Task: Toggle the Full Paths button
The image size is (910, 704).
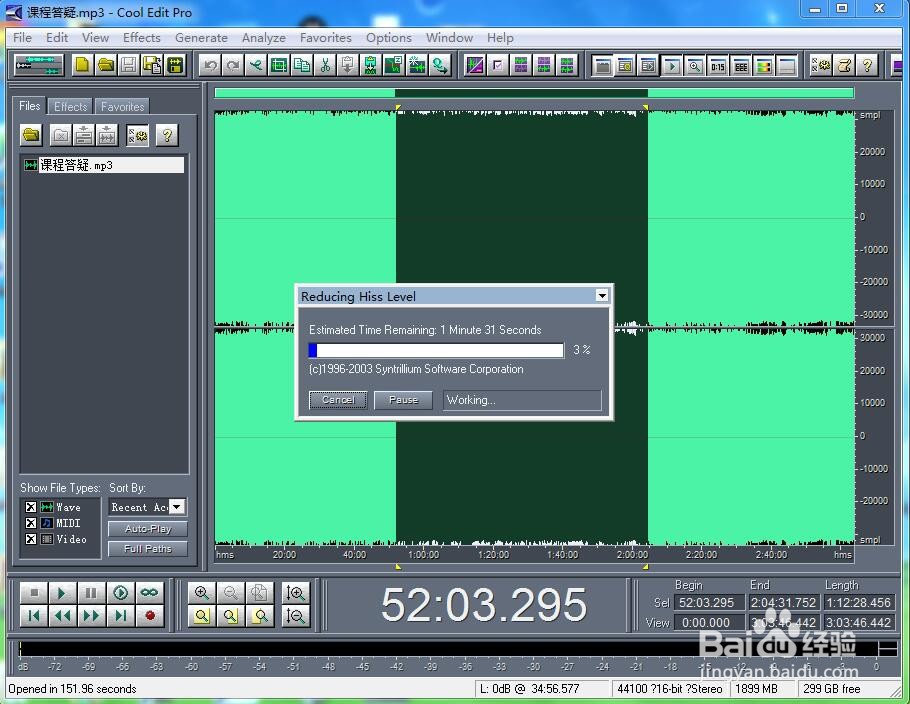Action: 148,548
